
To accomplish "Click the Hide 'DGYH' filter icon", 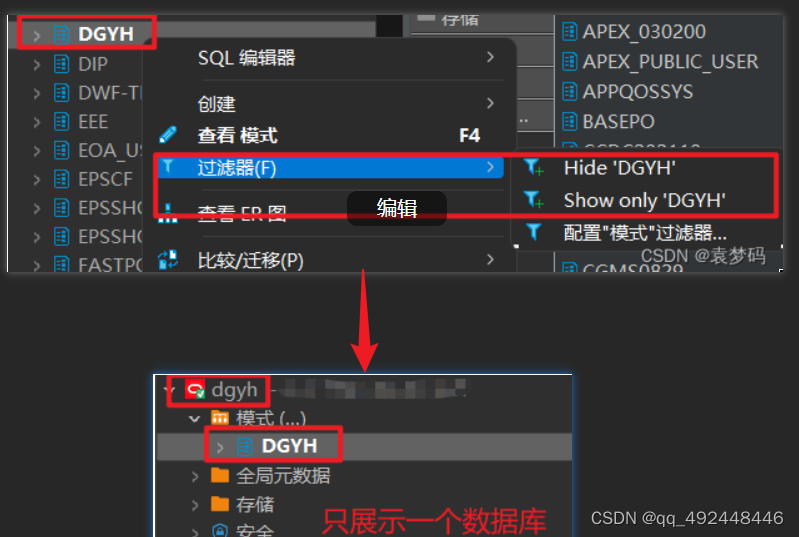I will tap(534, 167).
